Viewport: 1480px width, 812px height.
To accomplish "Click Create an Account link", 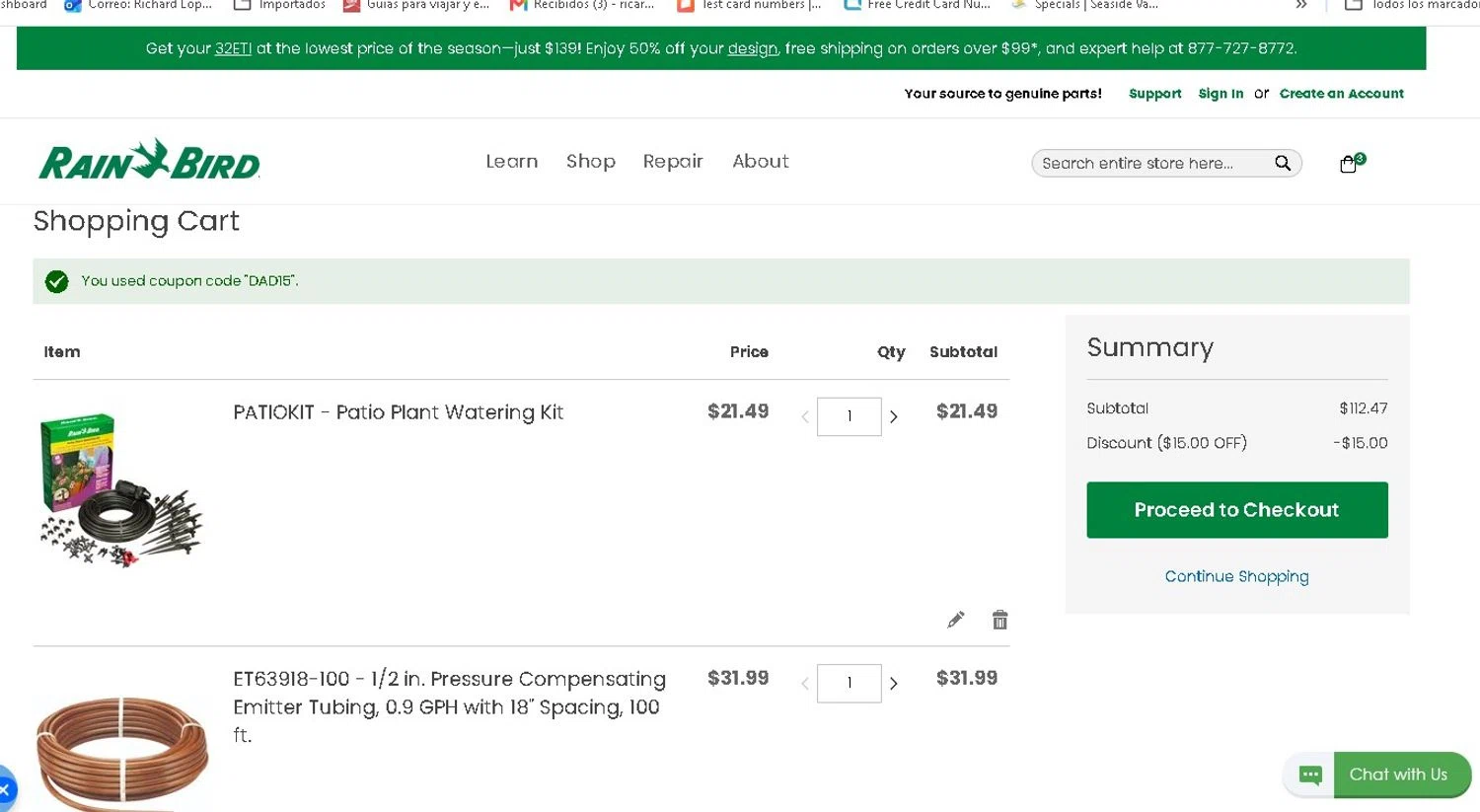I will (x=1342, y=94).
